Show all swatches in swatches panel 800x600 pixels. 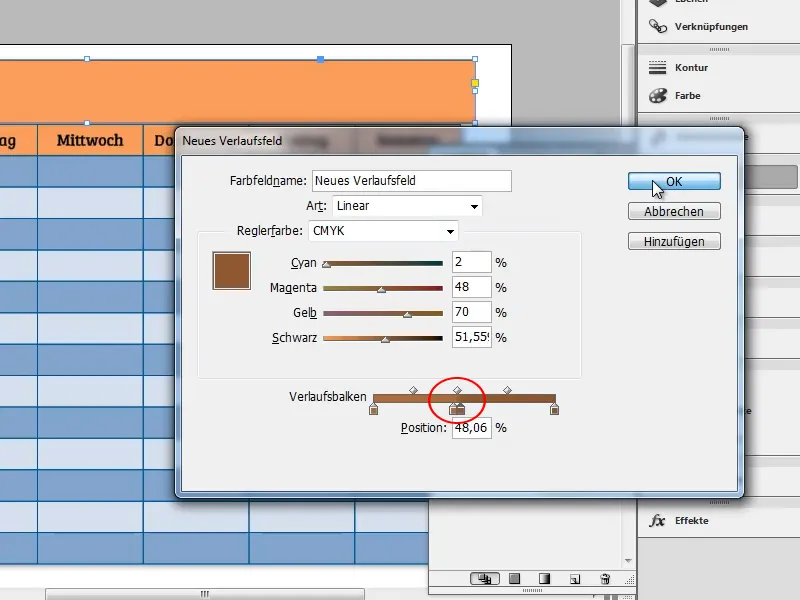(x=484, y=579)
